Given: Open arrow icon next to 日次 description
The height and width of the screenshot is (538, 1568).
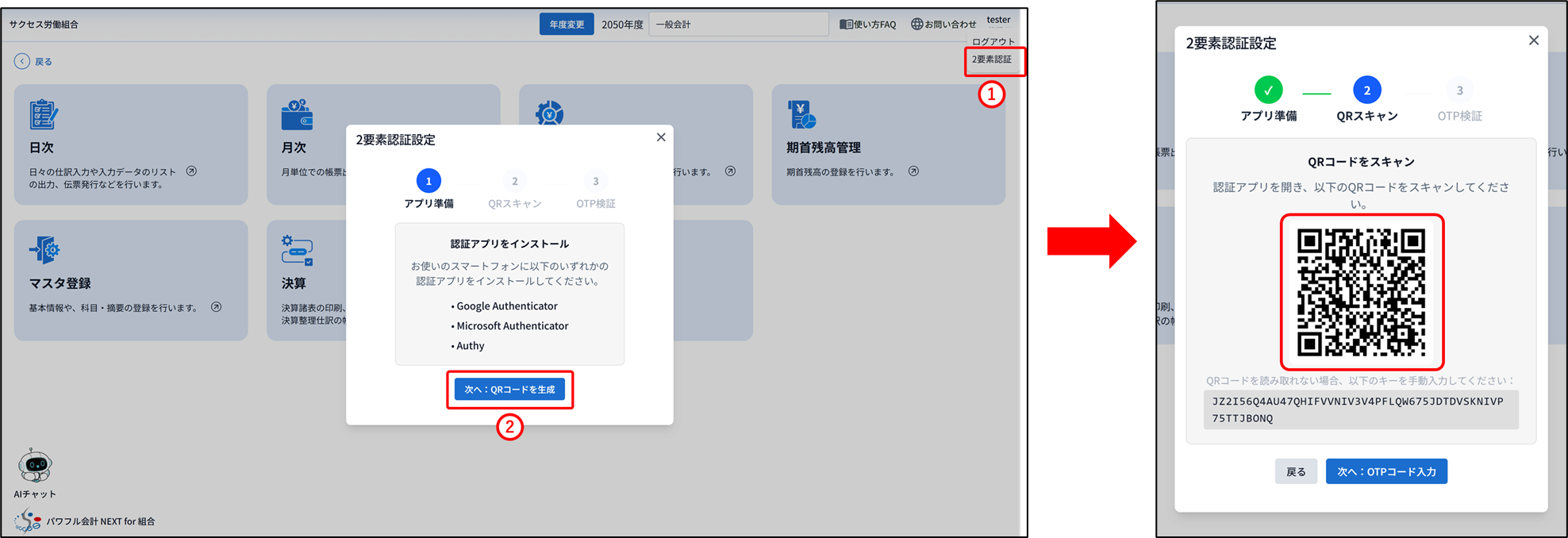Looking at the screenshot, I should tap(191, 171).
